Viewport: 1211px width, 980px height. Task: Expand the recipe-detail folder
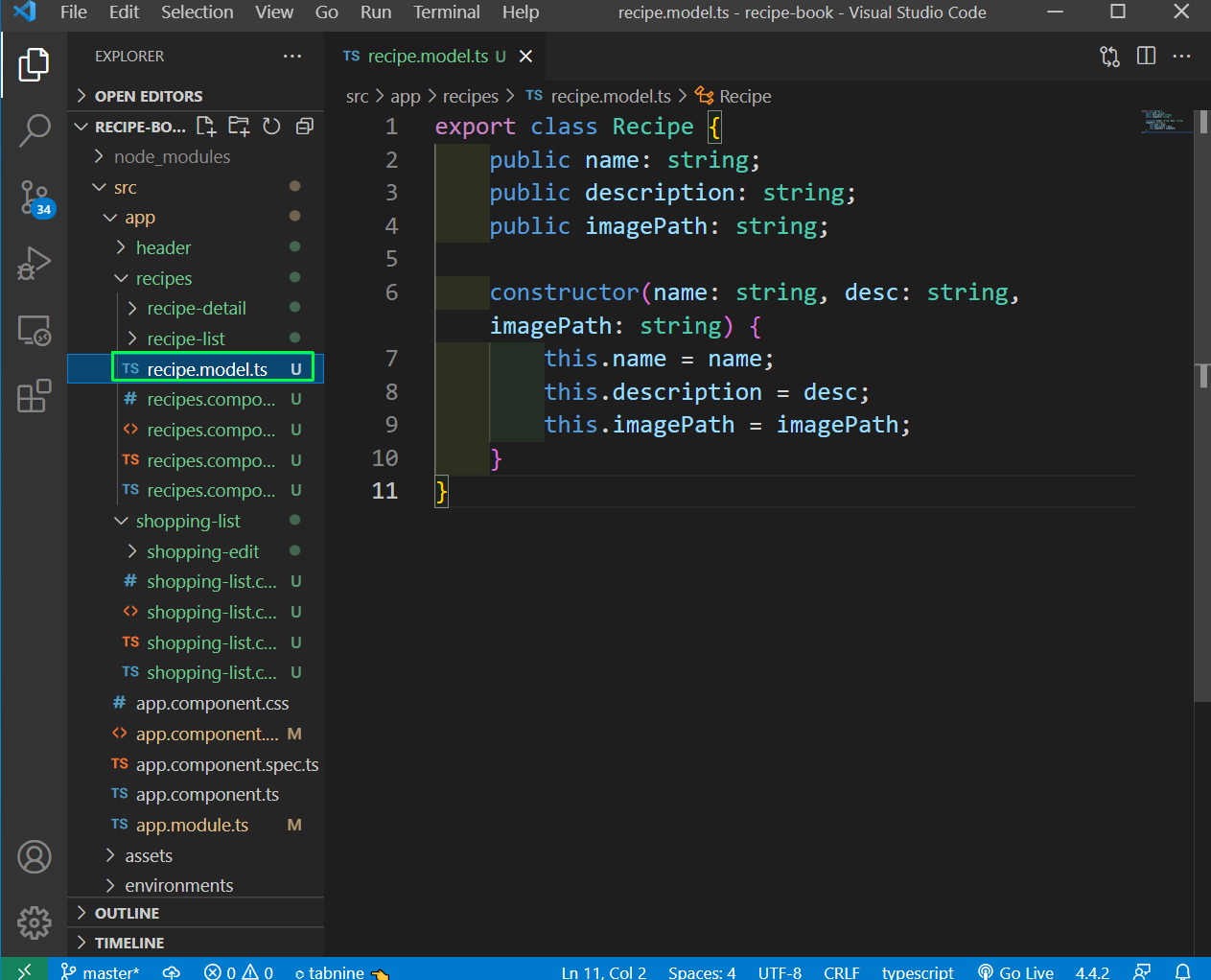[x=196, y=308]
